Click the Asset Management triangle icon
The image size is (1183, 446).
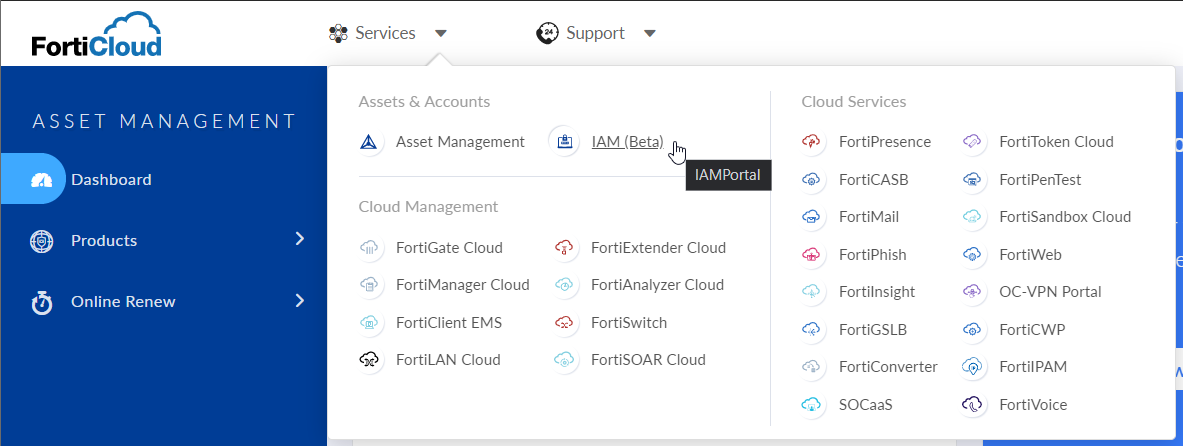(x=370, y=142)
